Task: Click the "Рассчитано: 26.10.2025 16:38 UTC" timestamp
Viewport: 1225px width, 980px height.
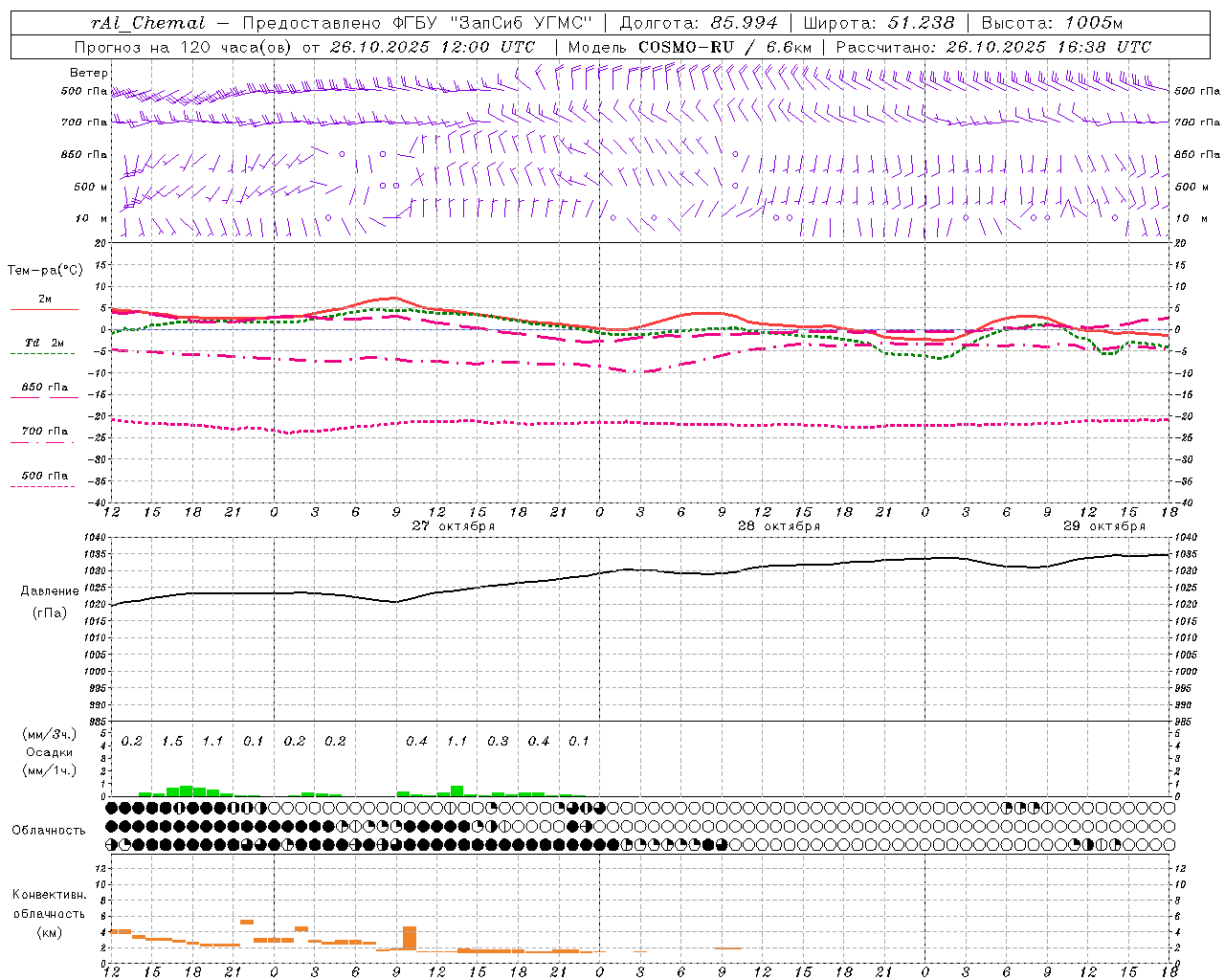Action: [x=993, y=47]
